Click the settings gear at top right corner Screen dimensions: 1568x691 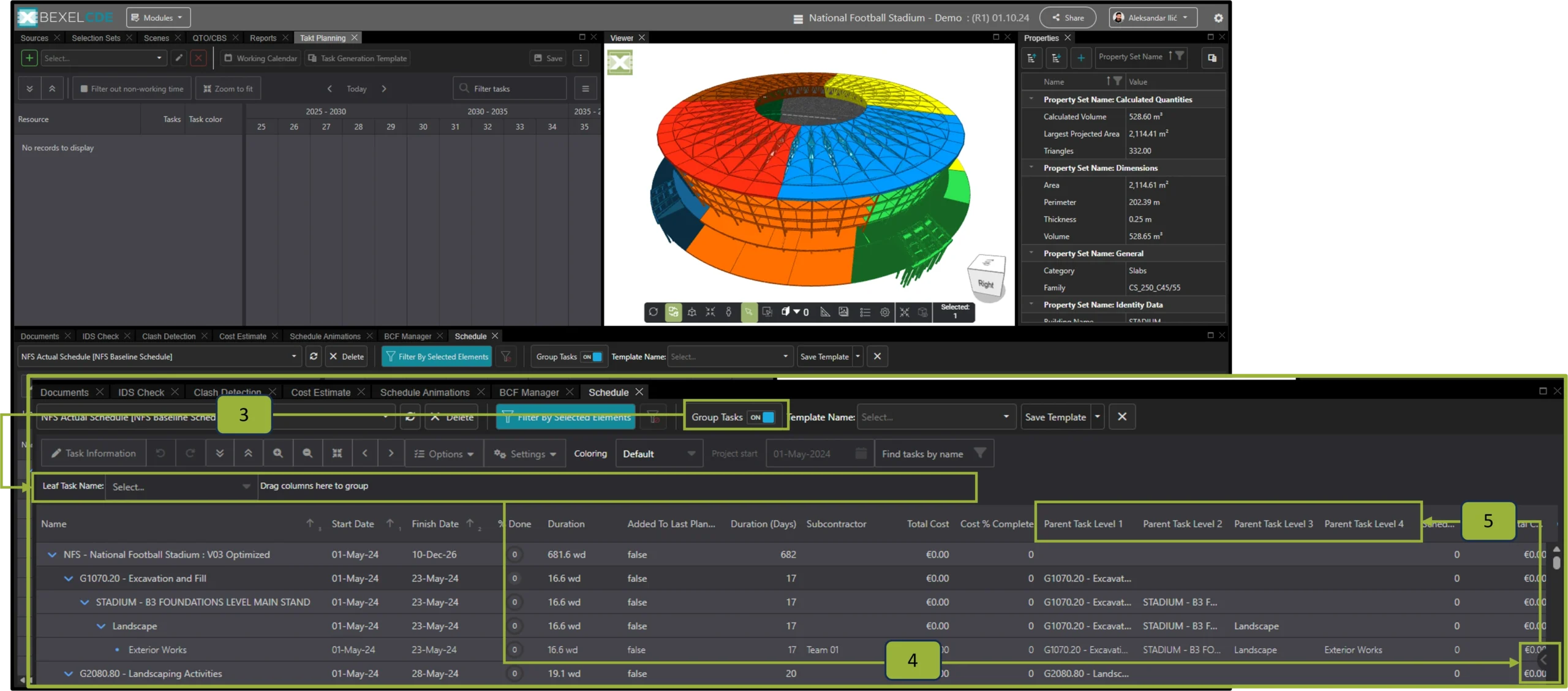pyautogui.click(x=1218, y=18)
